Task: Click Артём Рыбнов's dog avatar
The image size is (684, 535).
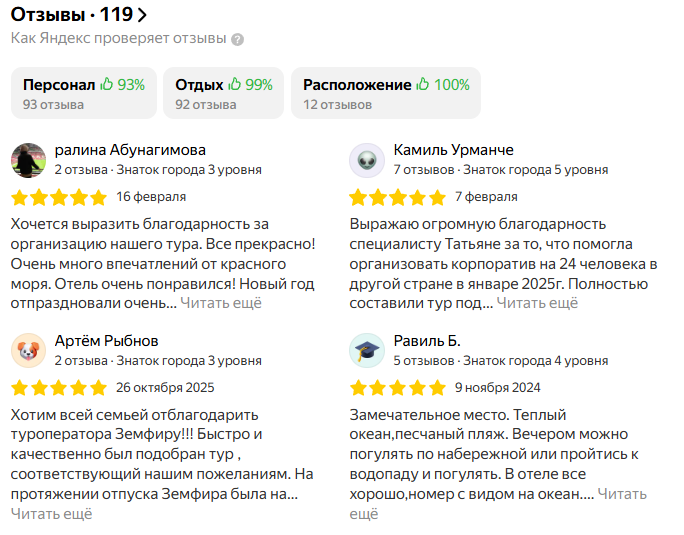Action: click(x=29, y=351)
